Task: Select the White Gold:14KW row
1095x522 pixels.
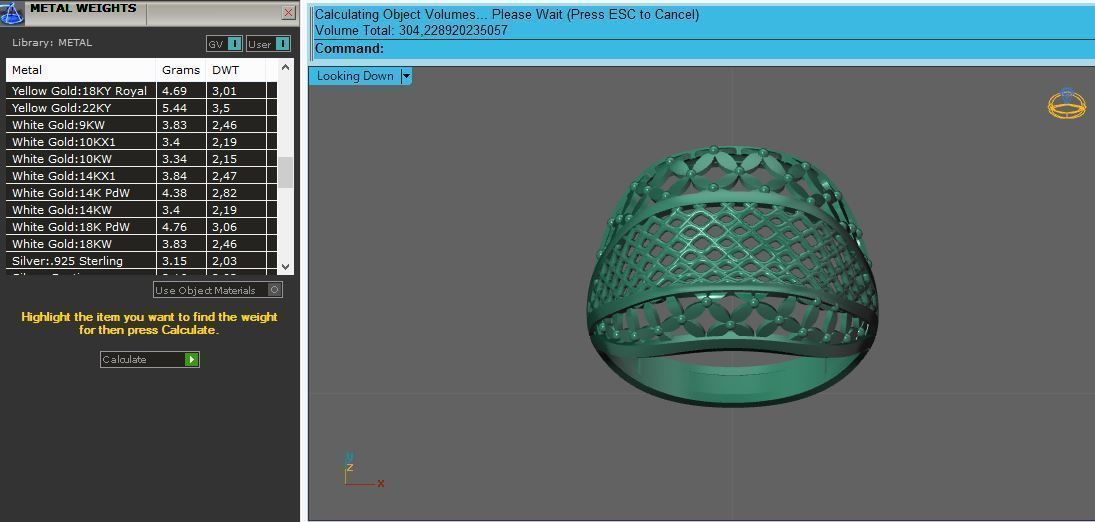Action: click(x=142, y=210)
